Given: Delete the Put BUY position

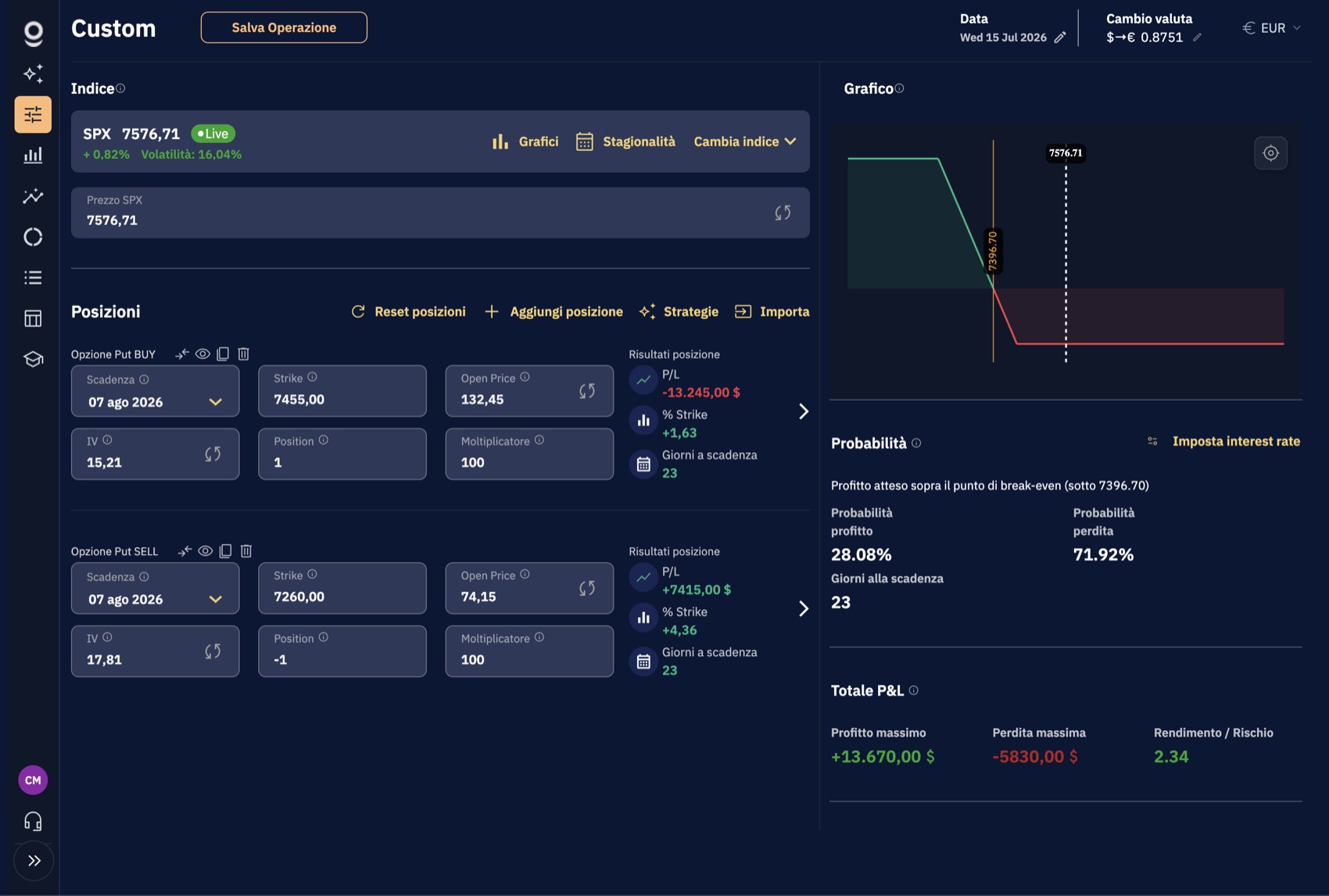Looking at the screenshot, I should (x=243, y=354).
